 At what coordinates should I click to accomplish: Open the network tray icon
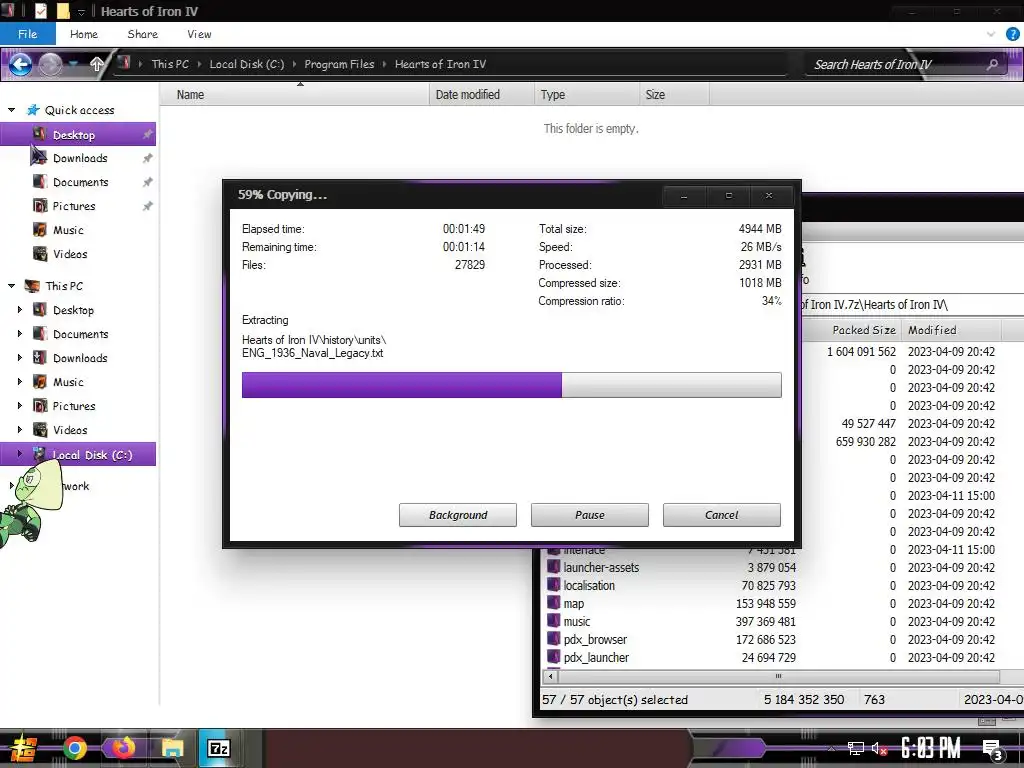click(x=855, y=748)
